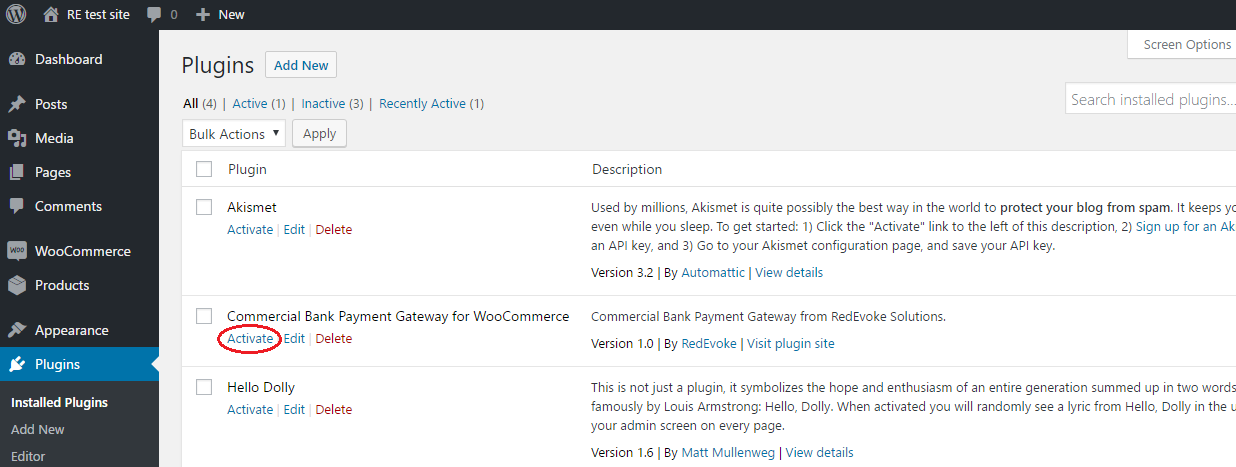Click the Pages icon in sidebar
1236x467 pixels.
[x=17, y=172]
